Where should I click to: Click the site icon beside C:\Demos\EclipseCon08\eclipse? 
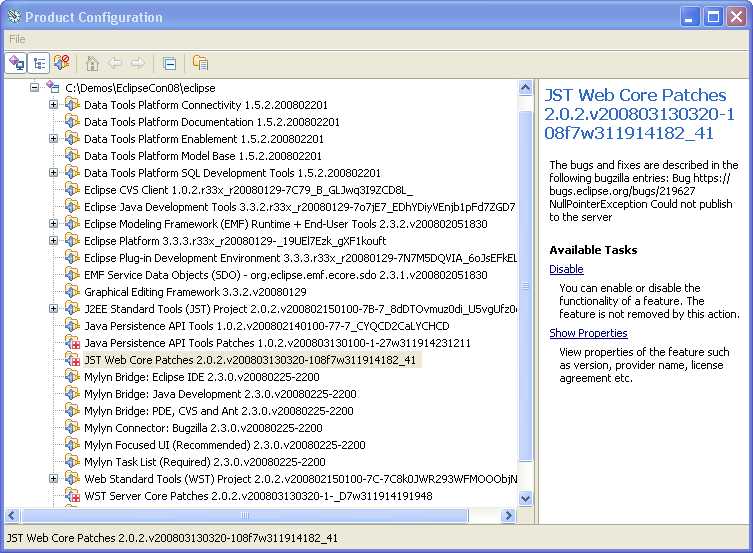coord(52,87)
